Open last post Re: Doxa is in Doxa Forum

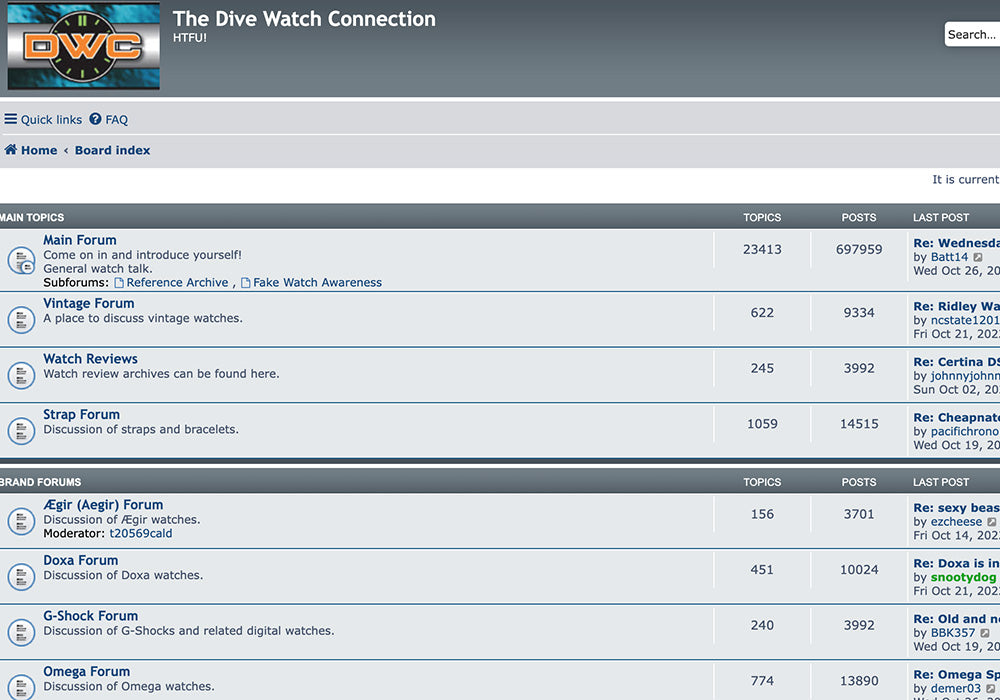957,563
